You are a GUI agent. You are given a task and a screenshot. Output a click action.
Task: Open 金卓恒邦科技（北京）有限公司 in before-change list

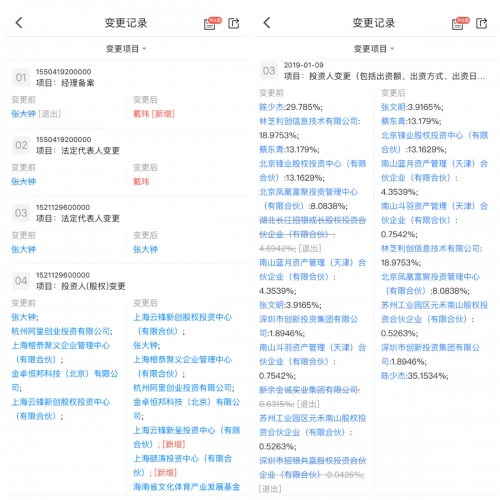[65, 381]
